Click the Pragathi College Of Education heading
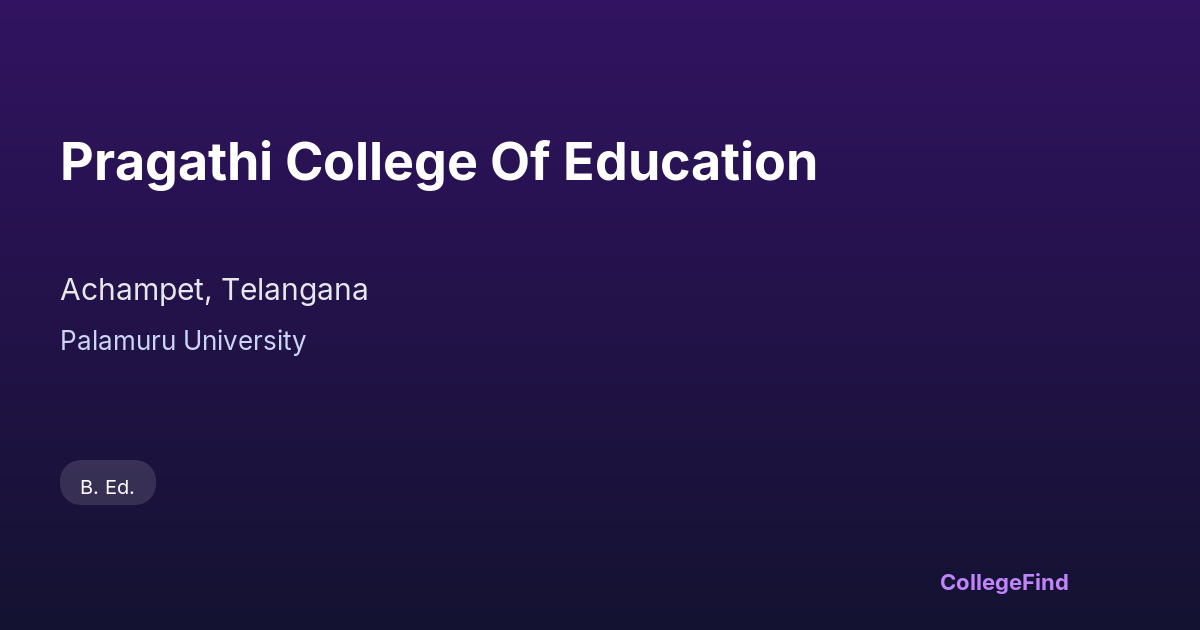The width and height of the screenshot is (1200, 630). coord(438,162)
